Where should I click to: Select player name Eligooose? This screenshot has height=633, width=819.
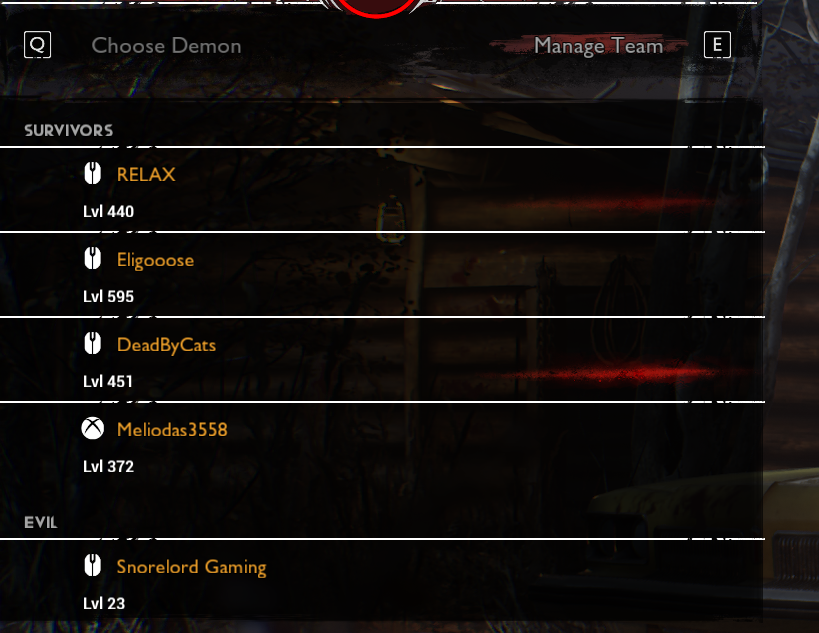point(155,260)
